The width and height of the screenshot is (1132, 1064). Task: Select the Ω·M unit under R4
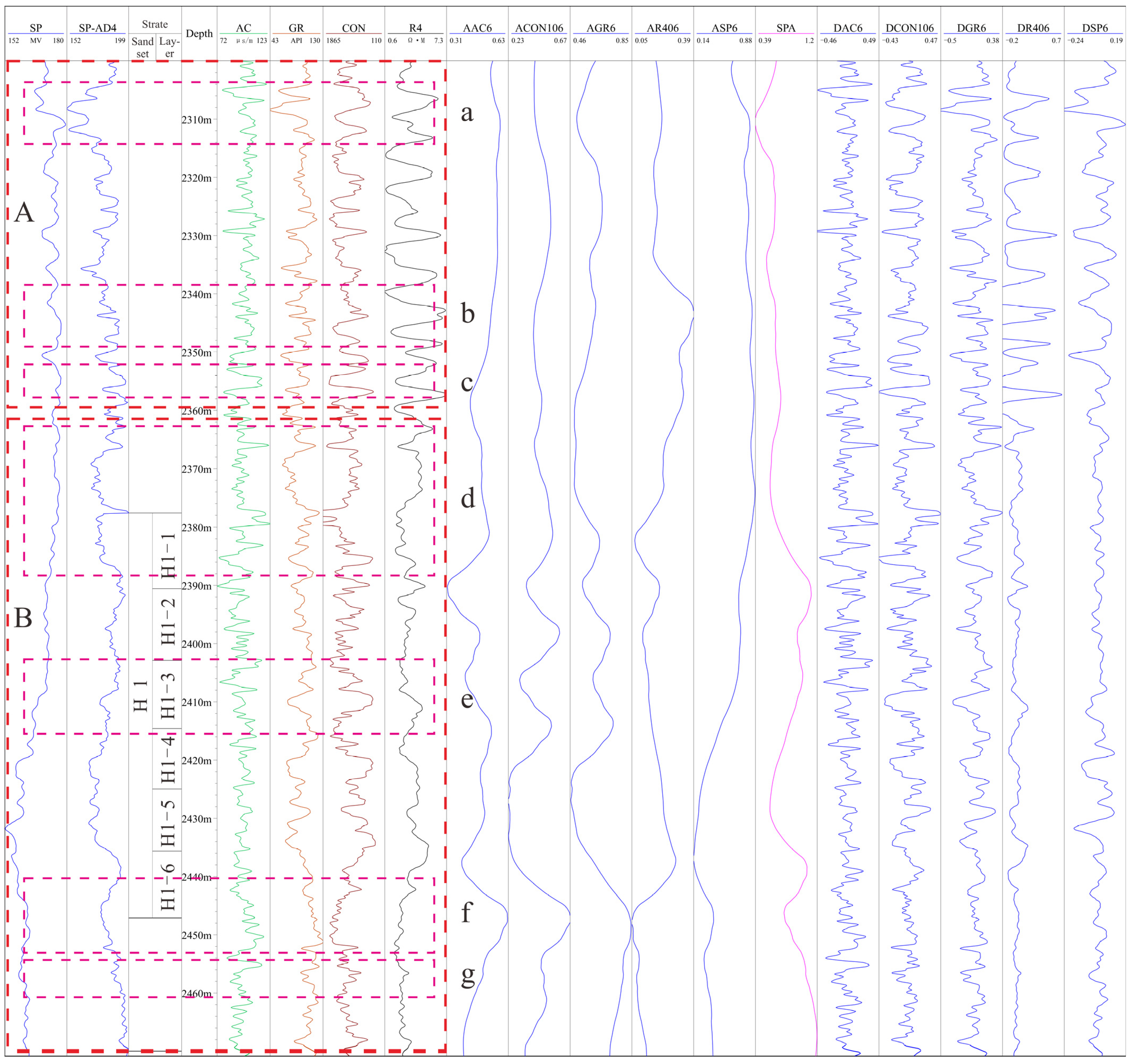(x=416, y=40)
